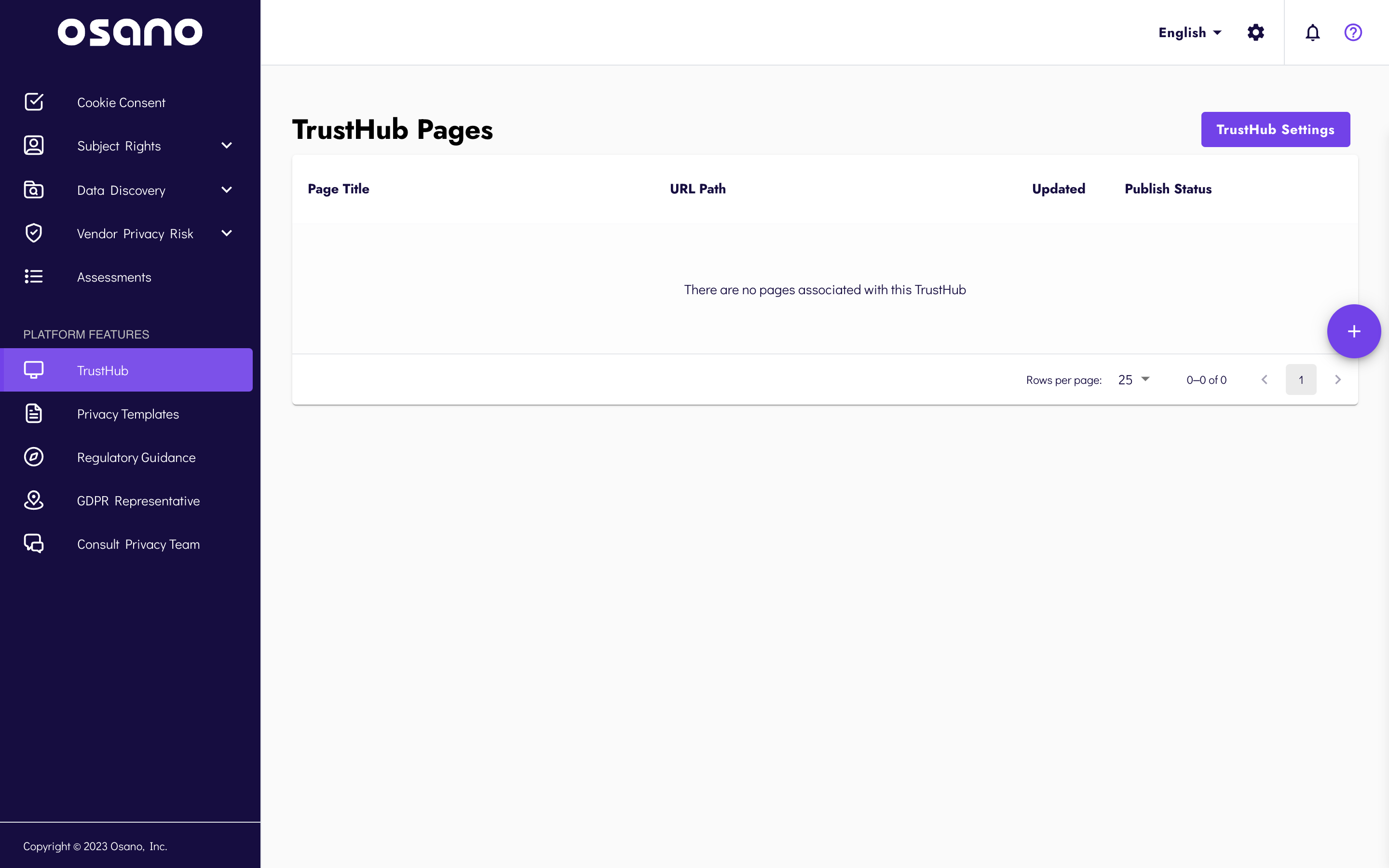This screenshot has width=1389, height=868.
Task: Click the Osano logo
Action: coord(130,32)
